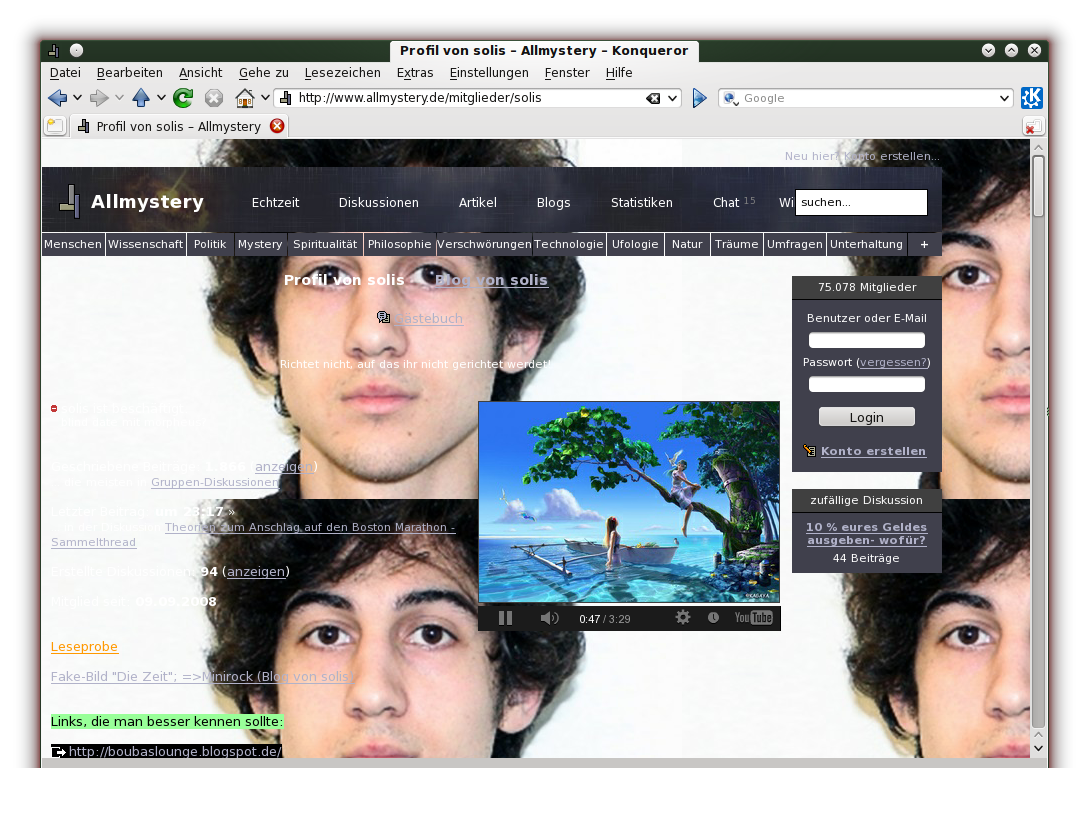Open the back history dropdown arrow
Image resolution: width=1089 pixels, height=823 pixels.
77,98
